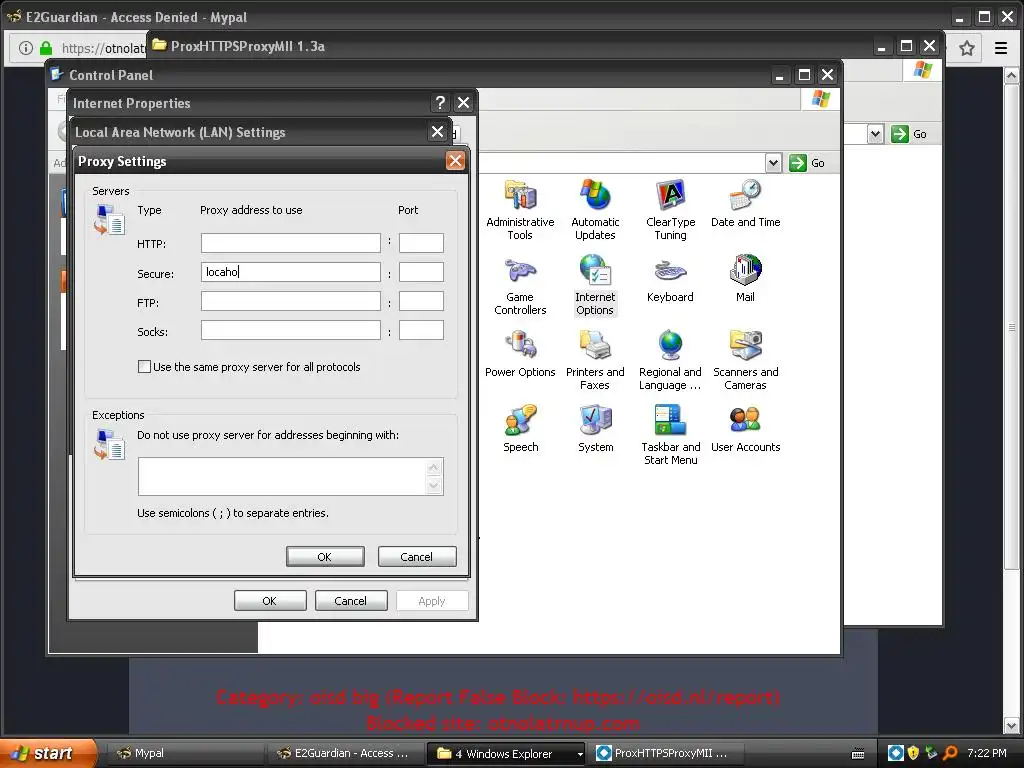Viewport: 1024px width, 768px height.
Task: Click Cancel in Internet Properties dialog
Action: (351, 601)
